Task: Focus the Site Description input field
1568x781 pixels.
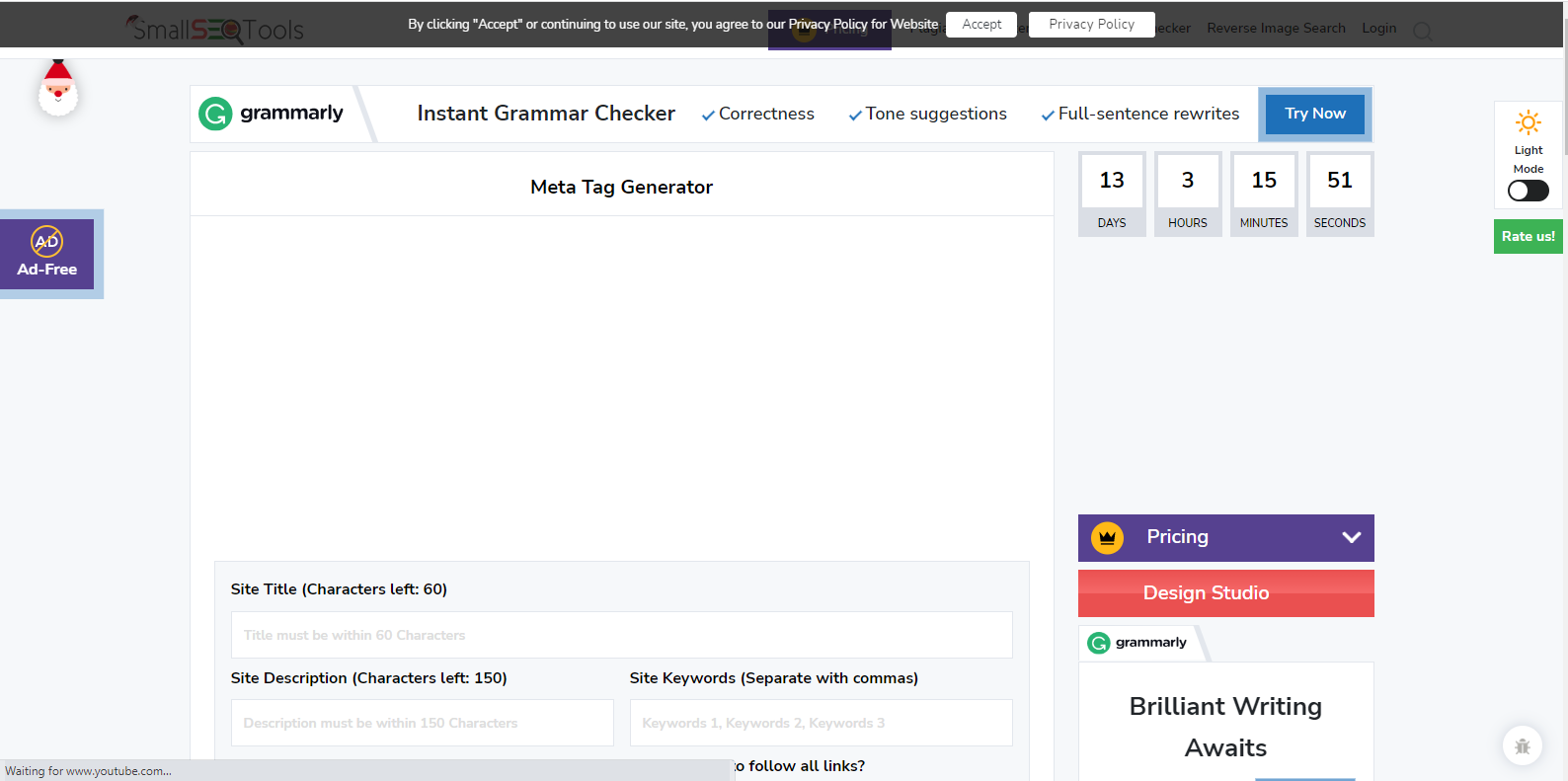Action: [x=422, y=723]
